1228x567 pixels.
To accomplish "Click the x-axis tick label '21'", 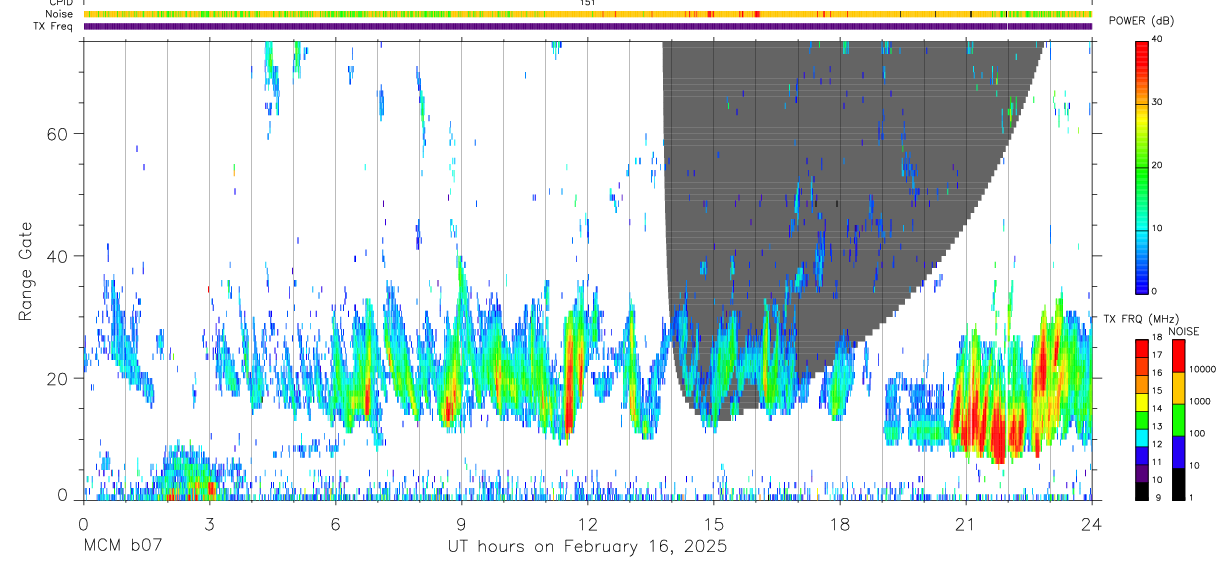I will point(965,523).
